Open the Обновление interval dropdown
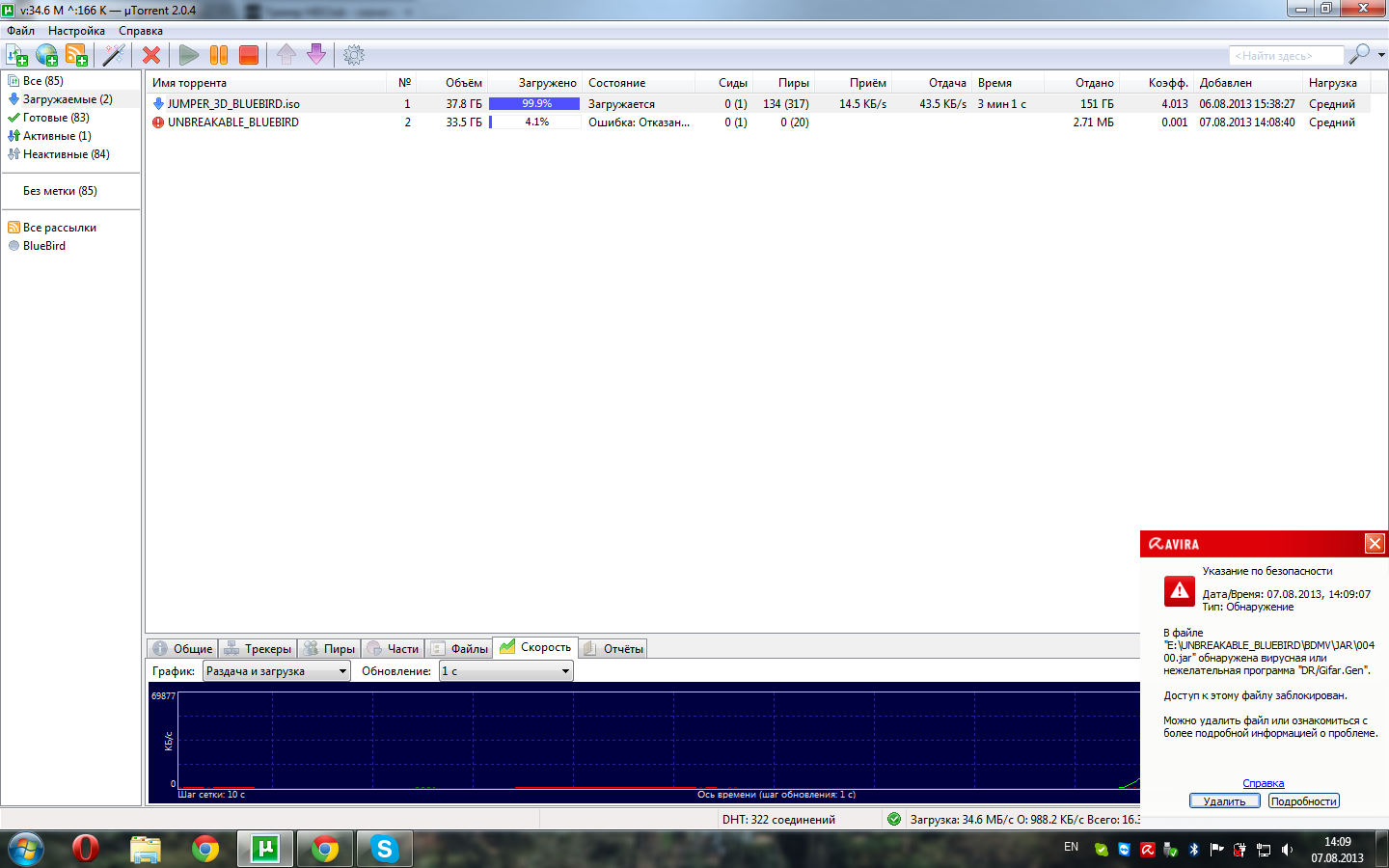 pyautogui.click(x=506, y=671)
